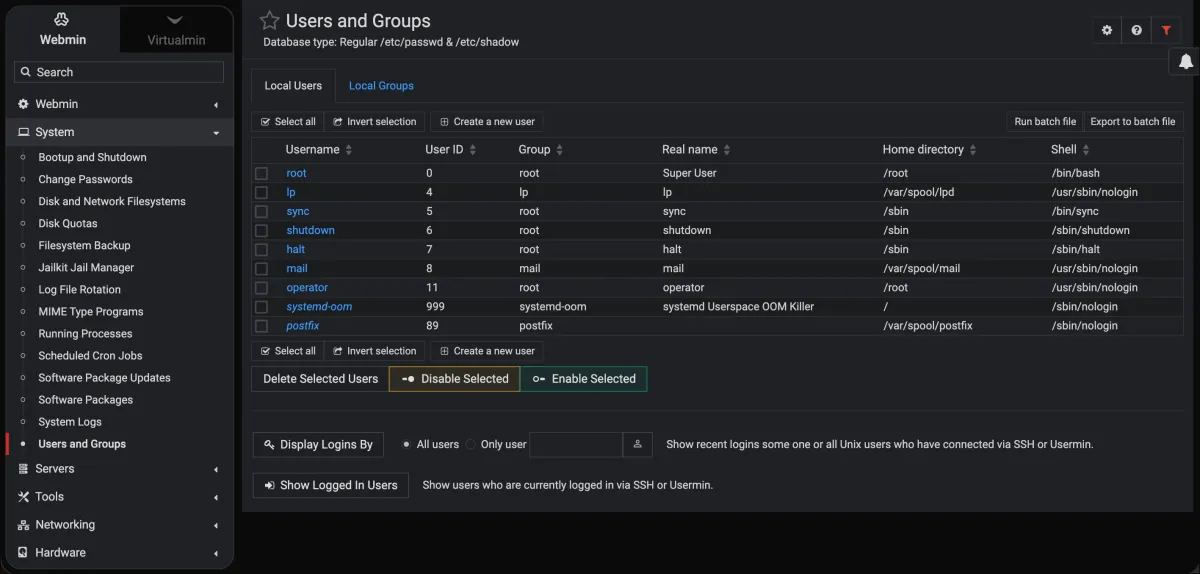
Task: Open Bootup and Shutdown module
Action: point(92,157)
